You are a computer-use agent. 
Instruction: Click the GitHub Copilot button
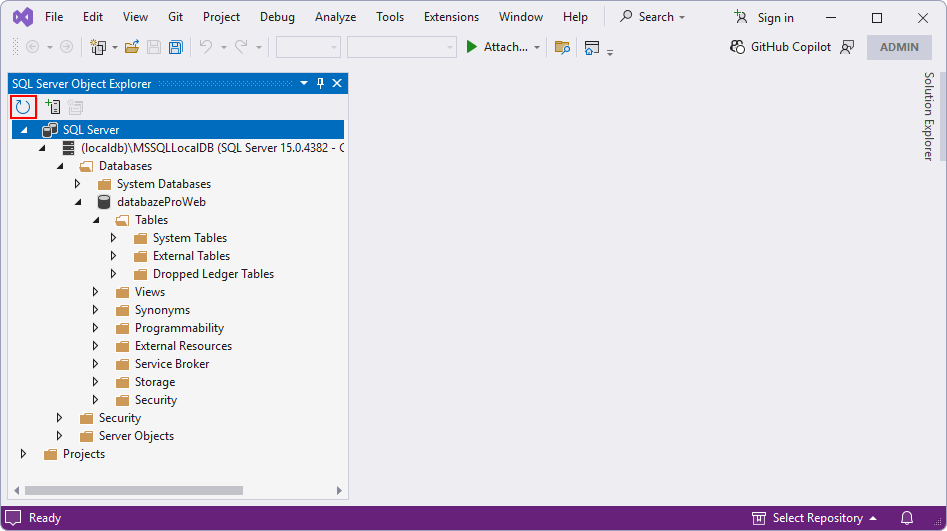[781, 47]
